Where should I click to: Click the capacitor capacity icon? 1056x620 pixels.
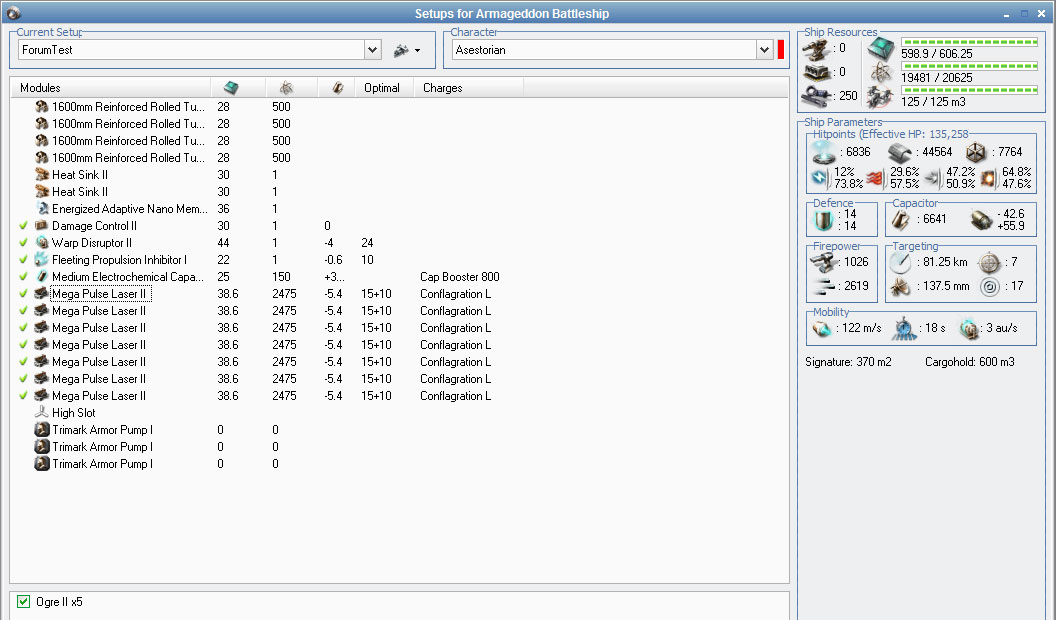901,220
